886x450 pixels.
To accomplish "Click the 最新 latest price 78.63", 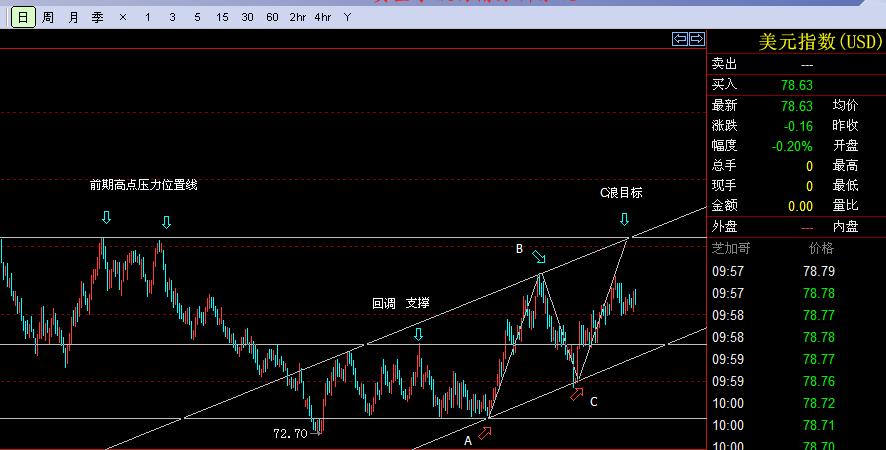I will (797, 106).
